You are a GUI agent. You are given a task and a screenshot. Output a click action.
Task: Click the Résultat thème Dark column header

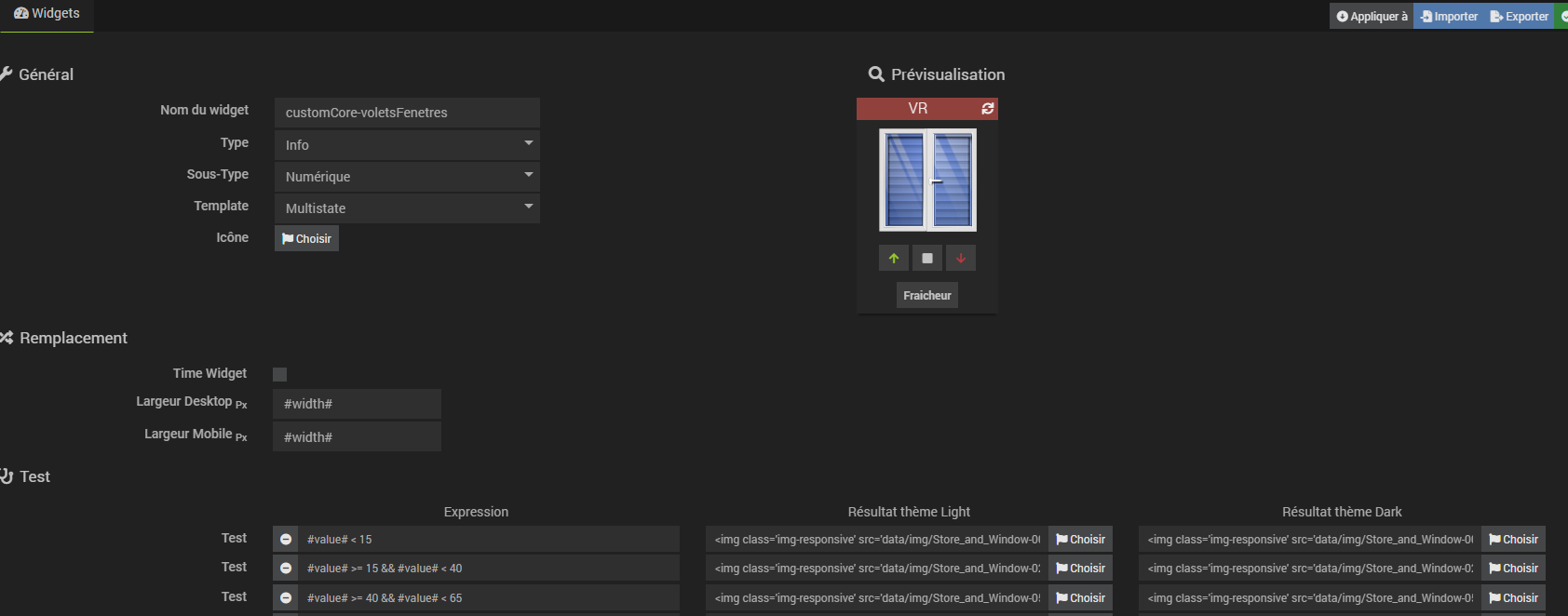[x=1342, y=512]
